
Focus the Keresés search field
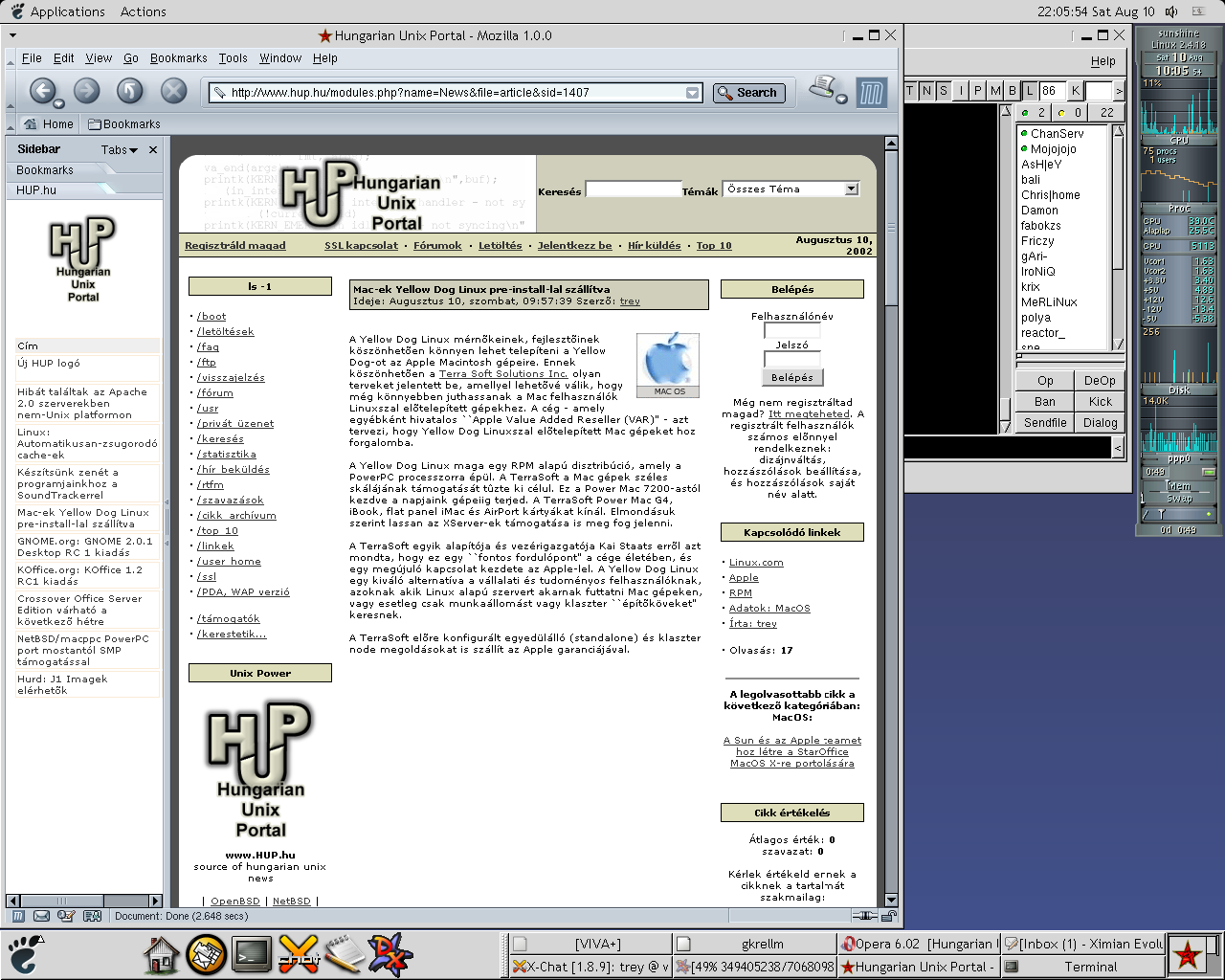pyautogui.click(x=633, y=189)
